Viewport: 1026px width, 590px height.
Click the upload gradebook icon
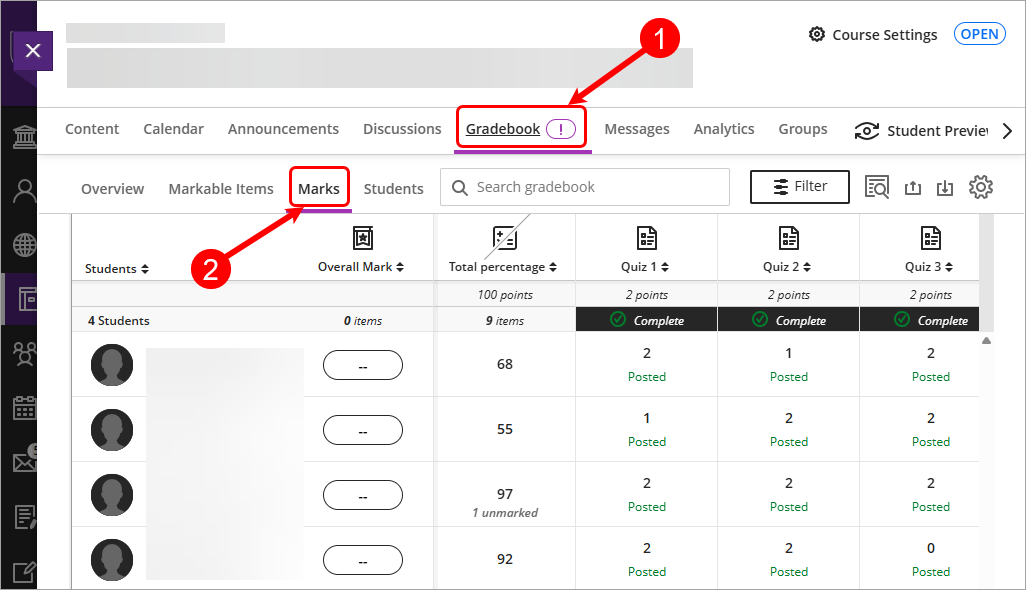click(912, 188)
